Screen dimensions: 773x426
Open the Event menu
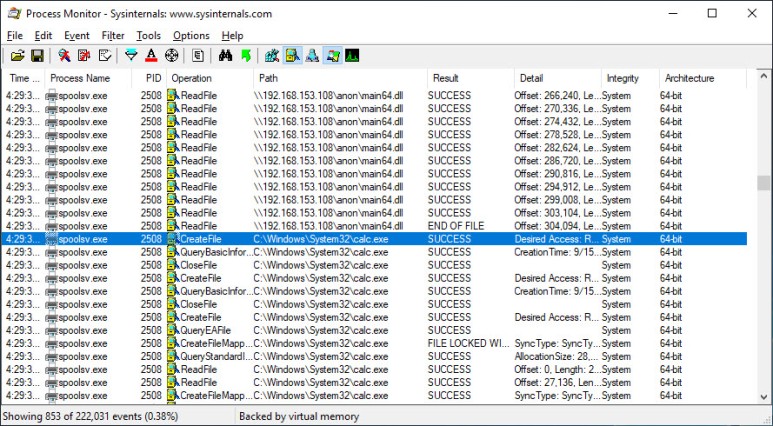(77, 36)
